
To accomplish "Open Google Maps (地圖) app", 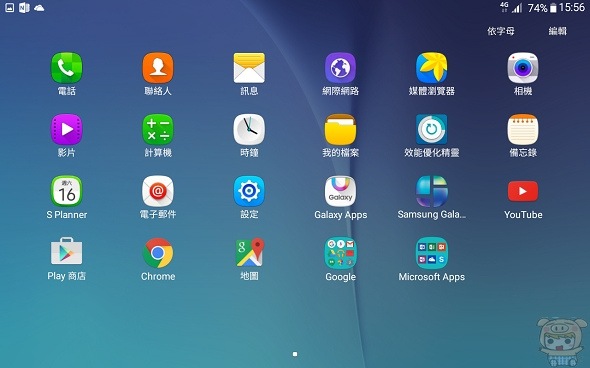I will tap(249, 252).
